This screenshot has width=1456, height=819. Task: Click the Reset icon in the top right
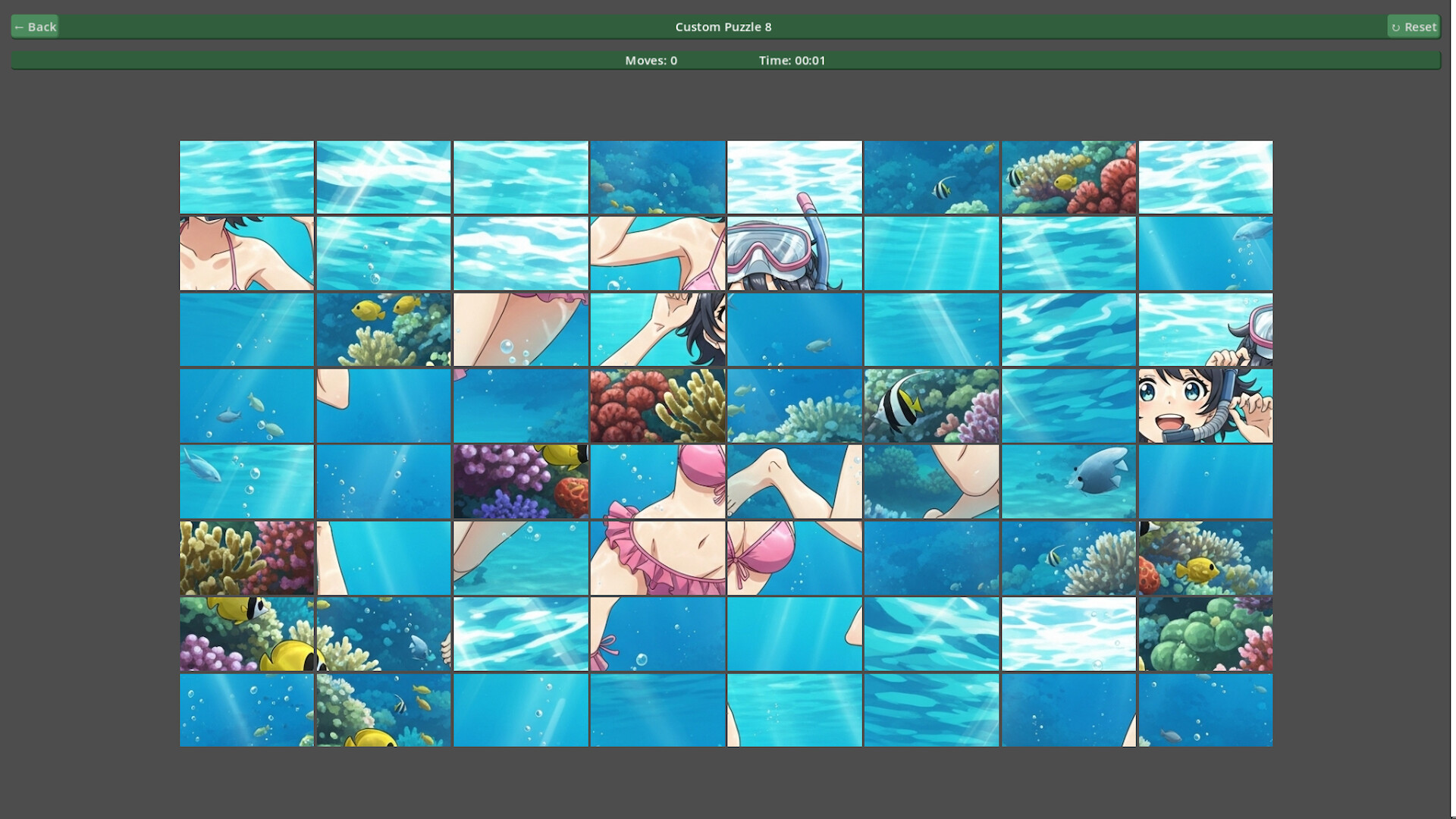coord(1398,26)
